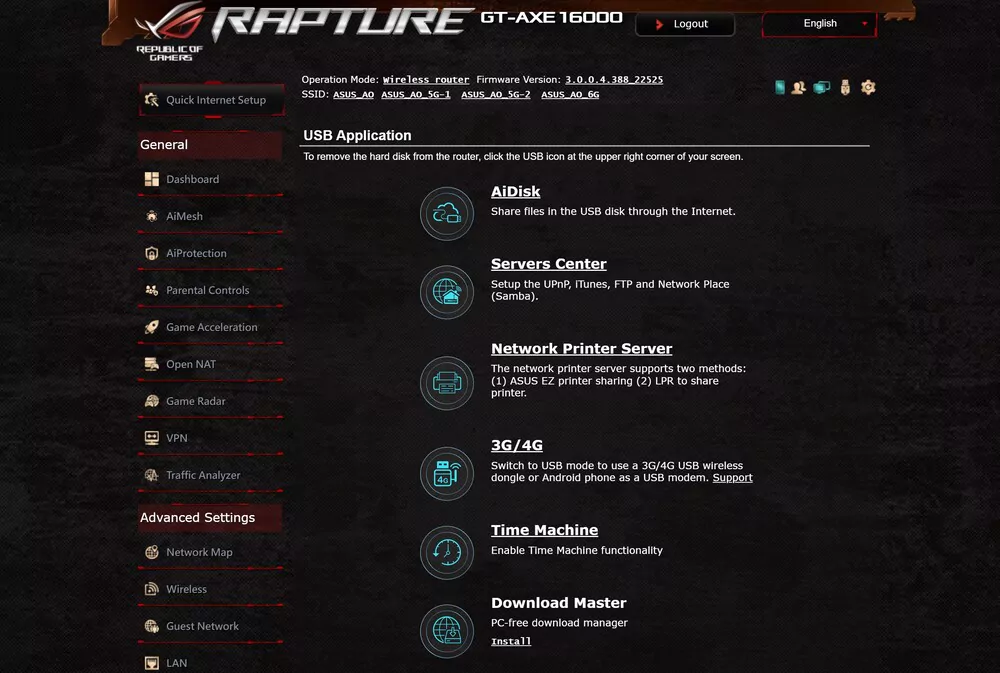Click the Logout button
Image resolution: width=1000 pixels, height=673 pixels.
tap(685, 24)
